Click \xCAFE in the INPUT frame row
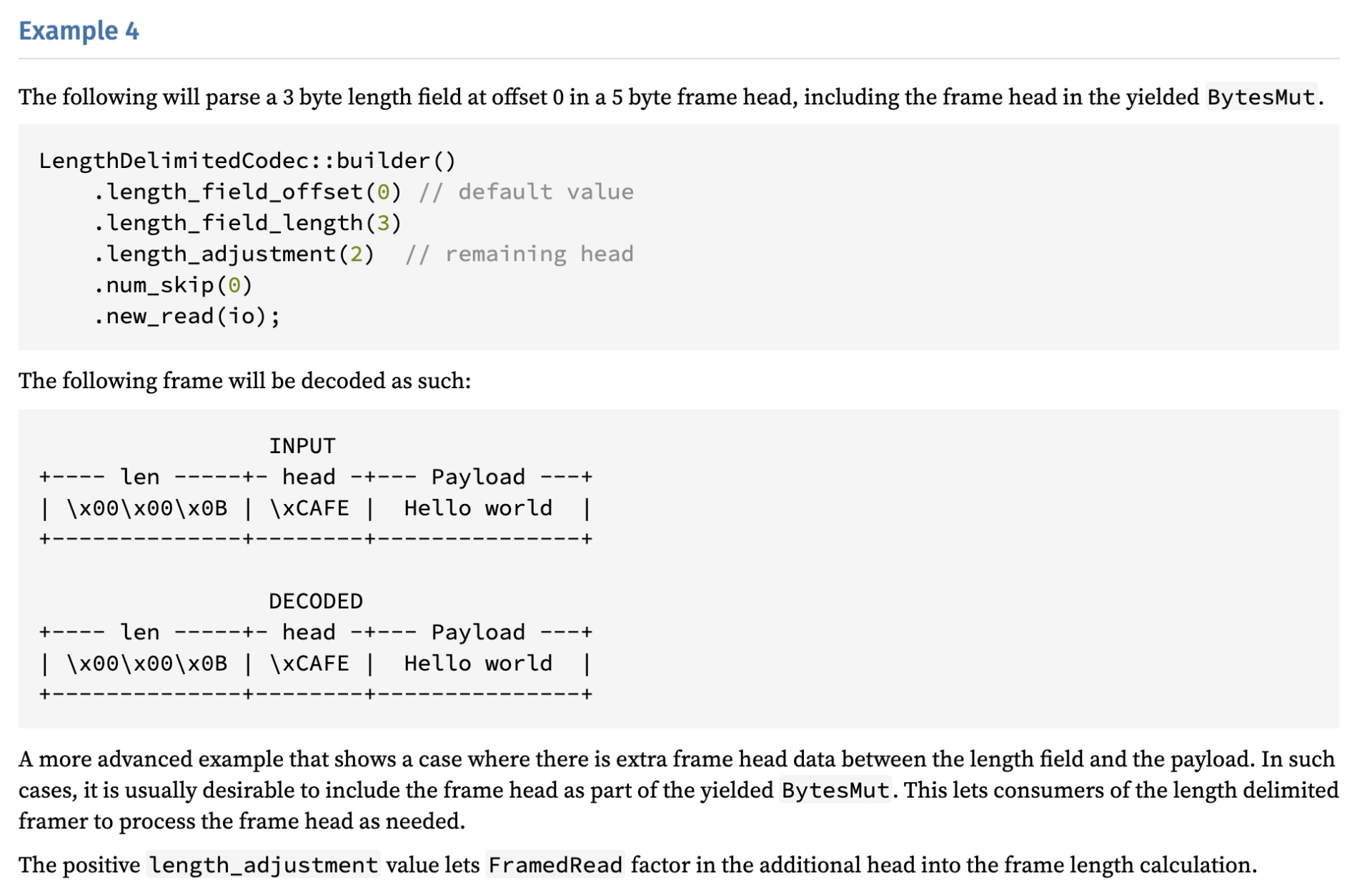The image size is (1372, 895). [x=309, y=508]
